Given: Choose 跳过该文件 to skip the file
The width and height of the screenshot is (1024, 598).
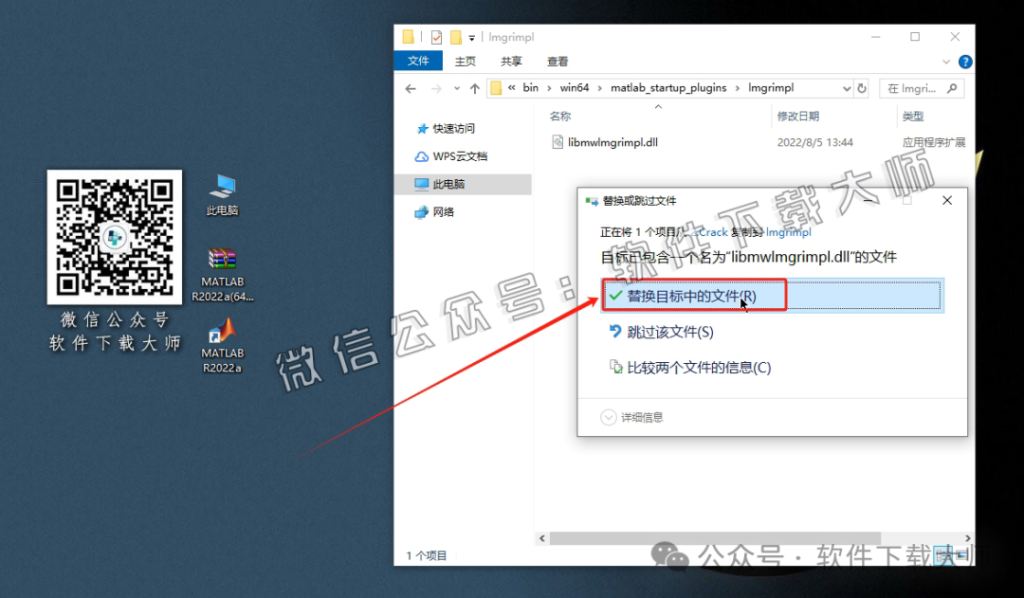Looking at the screenshot, I should (666, 331).
